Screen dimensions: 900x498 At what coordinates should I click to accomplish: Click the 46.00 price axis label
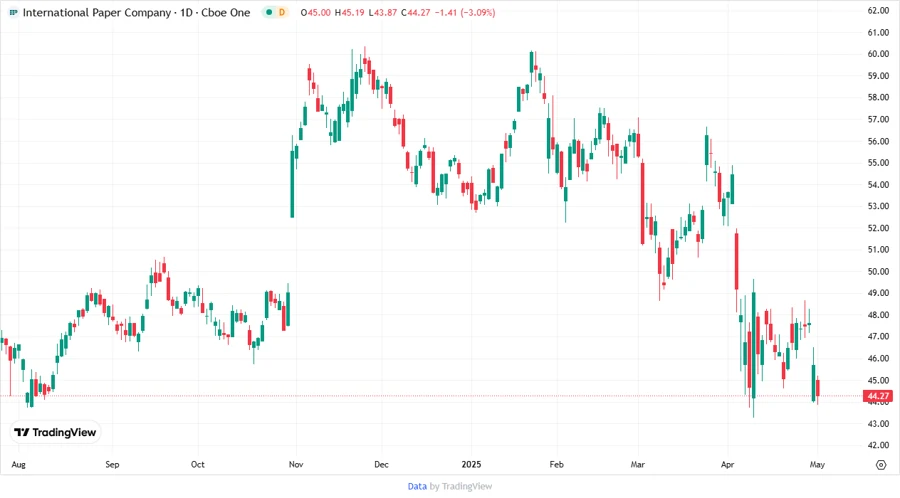point(878,359)
